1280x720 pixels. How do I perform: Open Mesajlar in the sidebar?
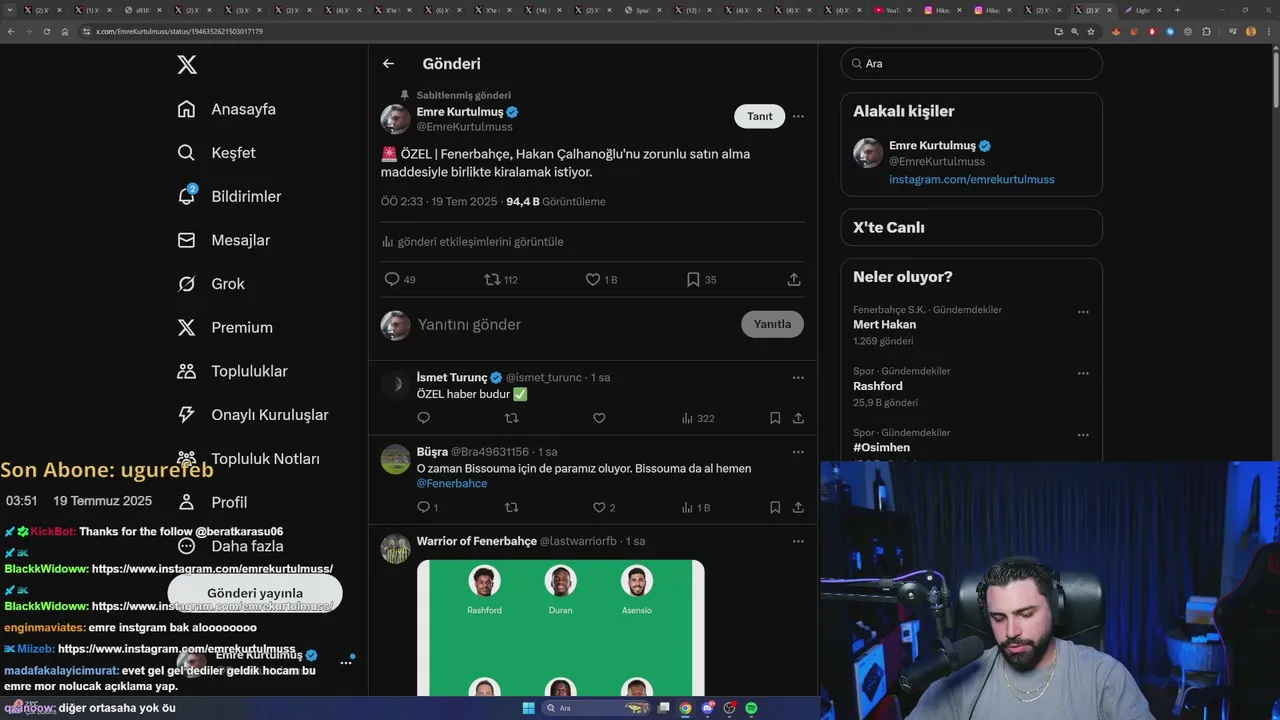[223, 240]
